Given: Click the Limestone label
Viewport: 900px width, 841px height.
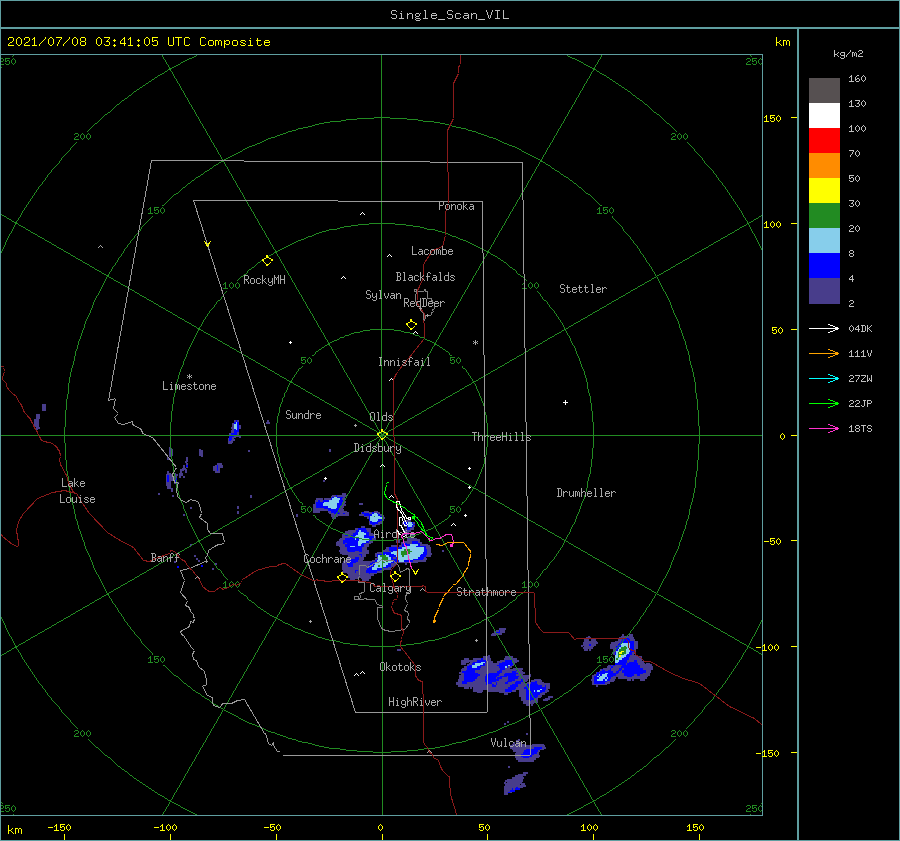Looking at the screenshot, I should coord(189,386).
